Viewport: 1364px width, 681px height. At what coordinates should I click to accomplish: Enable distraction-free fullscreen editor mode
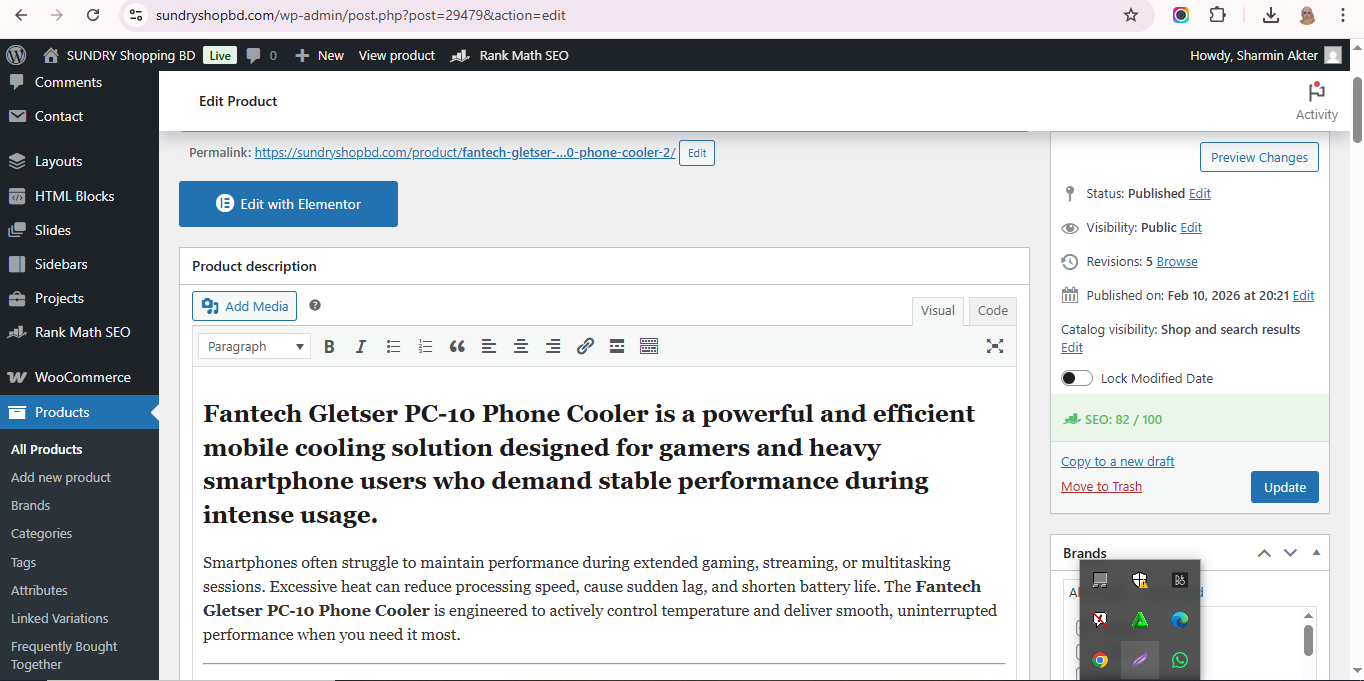coord(995,346)
